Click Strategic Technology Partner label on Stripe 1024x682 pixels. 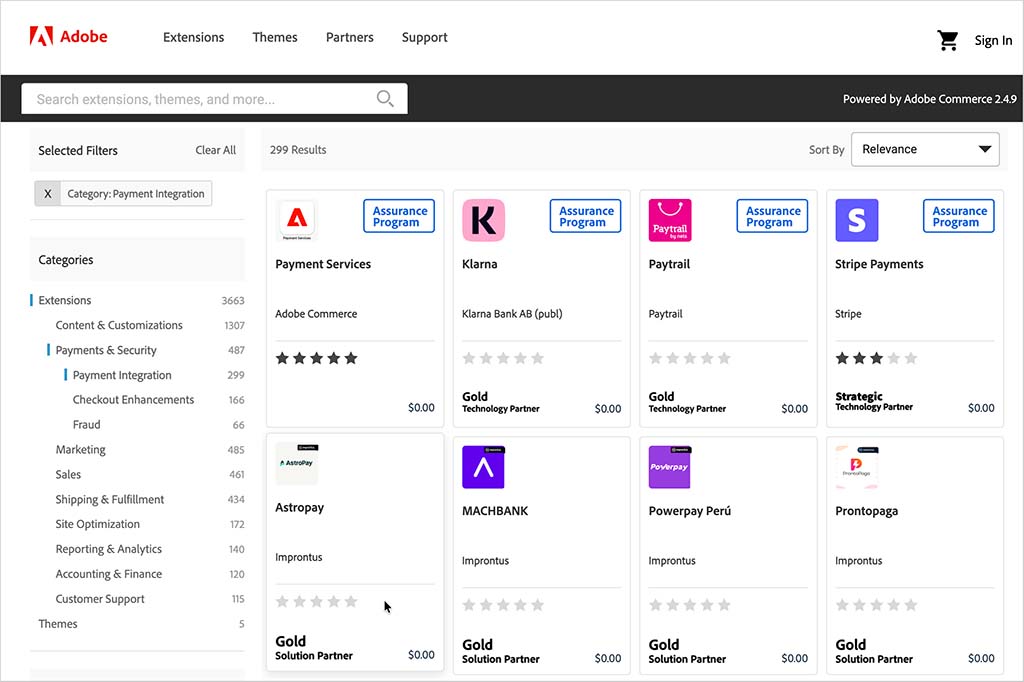click(x=874, y=401)
